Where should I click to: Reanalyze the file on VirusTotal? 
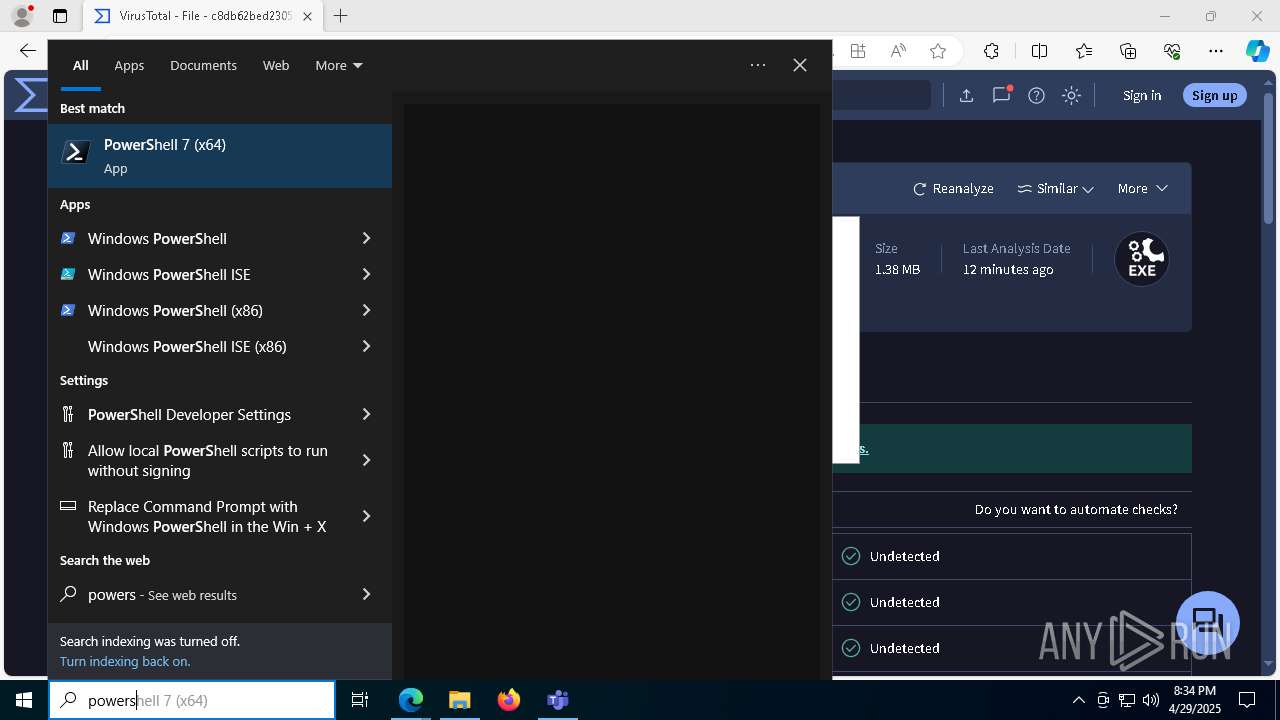point(953,188)
